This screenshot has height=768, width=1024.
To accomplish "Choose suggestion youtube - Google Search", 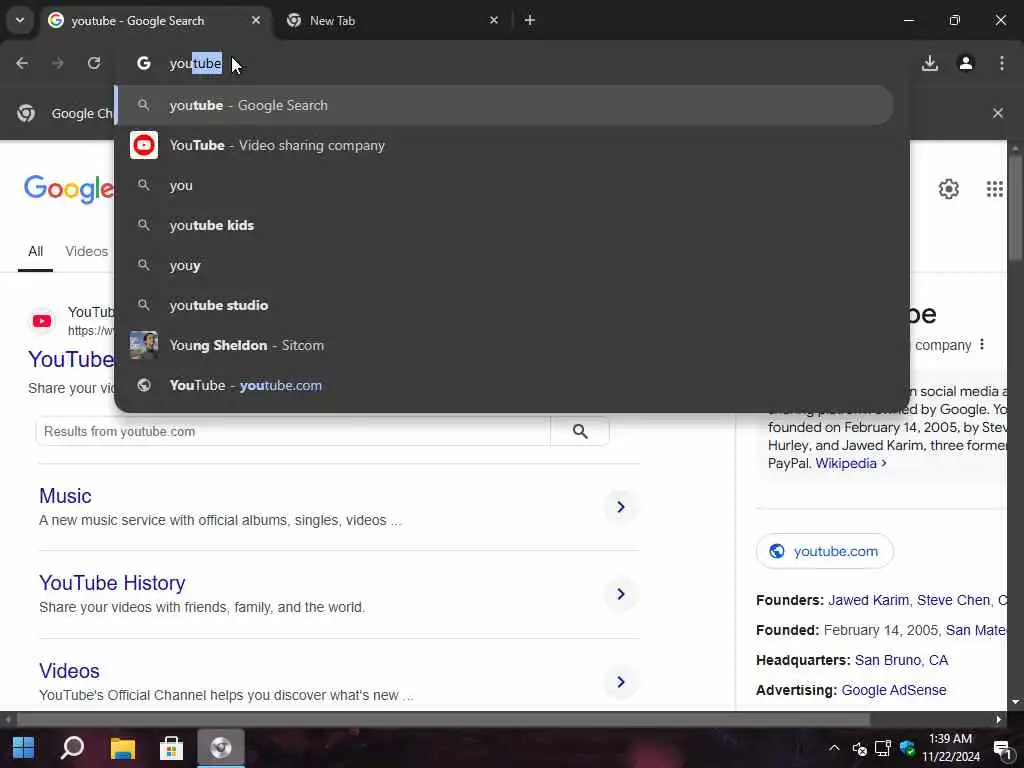I will 504,105.
